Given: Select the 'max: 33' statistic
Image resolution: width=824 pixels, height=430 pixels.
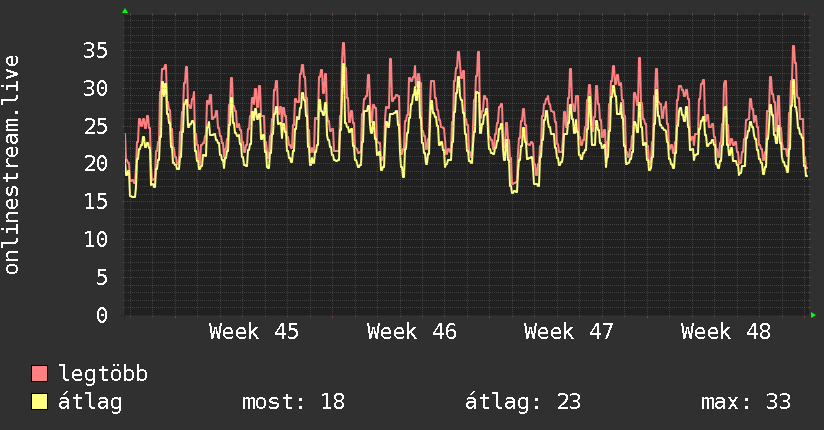Looking at the screenshot, I should [x=746, y=402].
